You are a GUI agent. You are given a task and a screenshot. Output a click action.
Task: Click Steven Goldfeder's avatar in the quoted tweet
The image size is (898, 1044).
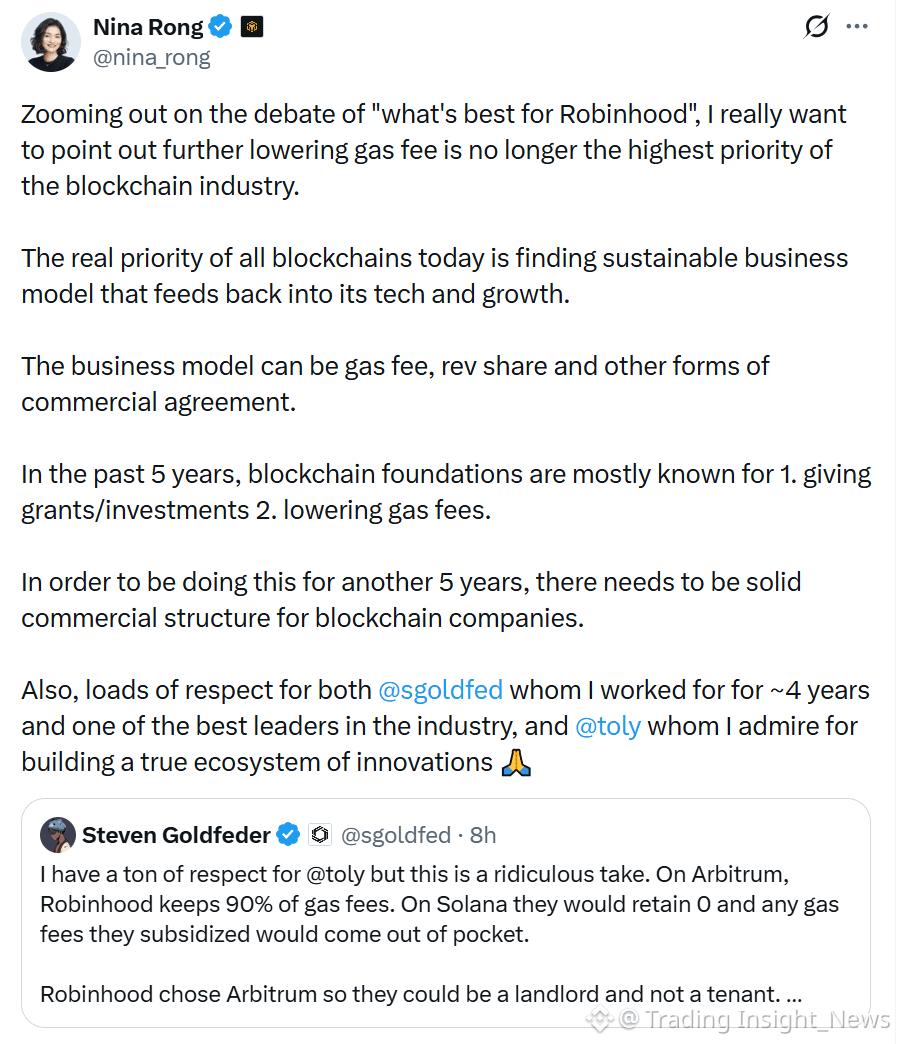pyautogui.click(x=58, y=835)
